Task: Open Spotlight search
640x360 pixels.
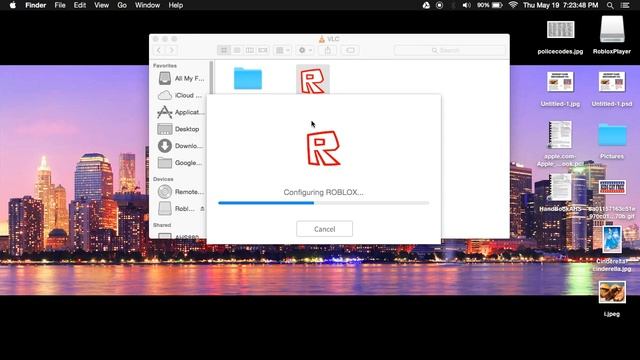Action: tap(610, 5)
